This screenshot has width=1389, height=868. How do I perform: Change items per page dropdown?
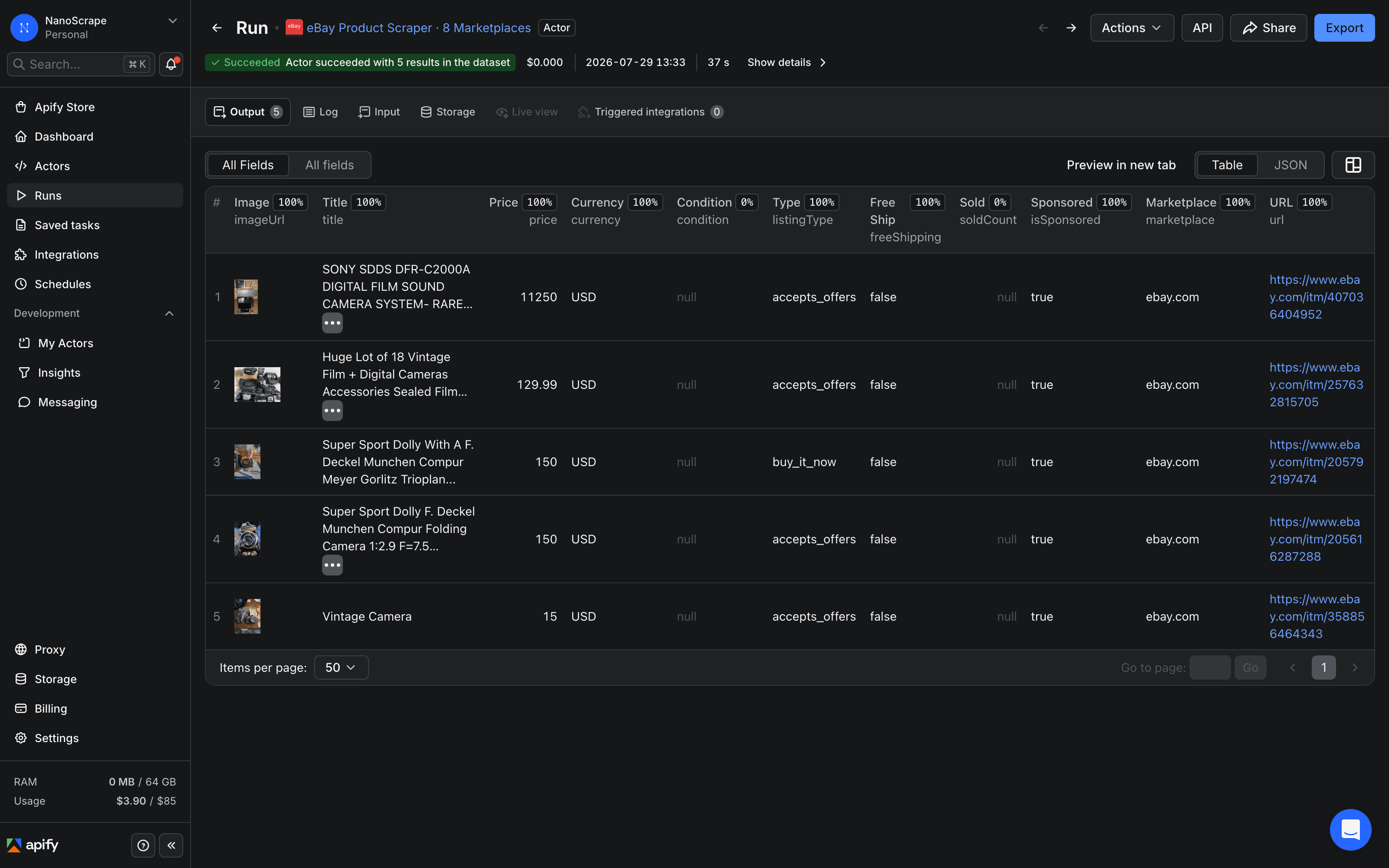pyautogui.click(x=341, y=667)
